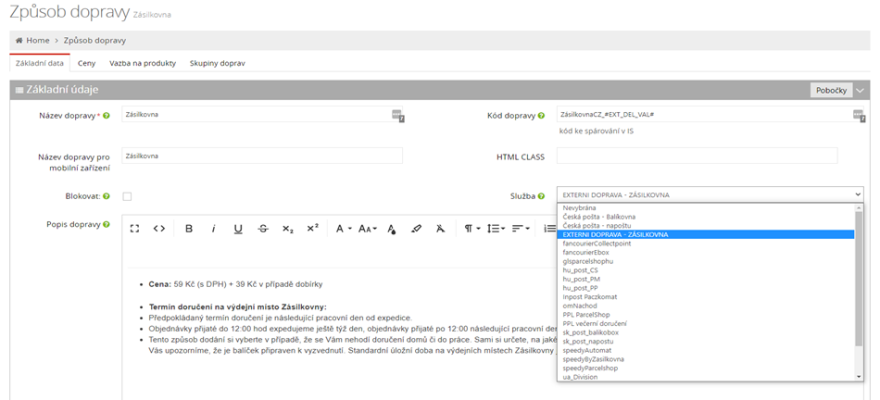Image resolution: width=880 pixels, height=400 pixels.
Task: Select EXTERNI DOPRAVA - ZÁSILKOVNA highlighted option
Action: click(x=706, y=235)
